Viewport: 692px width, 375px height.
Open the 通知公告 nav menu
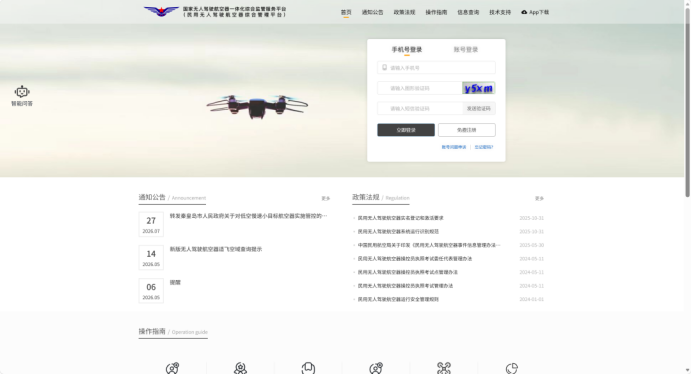click(372, 12)
